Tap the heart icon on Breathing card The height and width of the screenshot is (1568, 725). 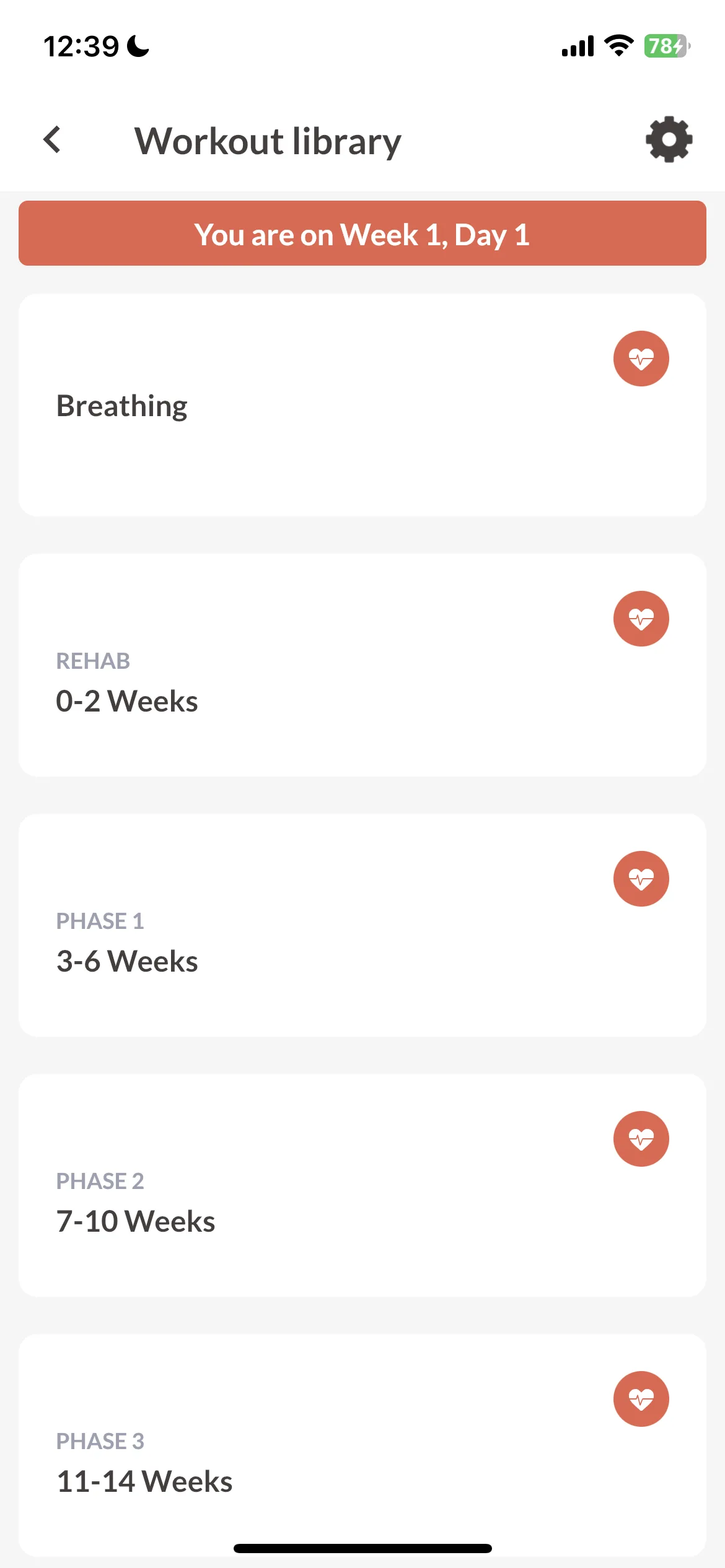641,359
